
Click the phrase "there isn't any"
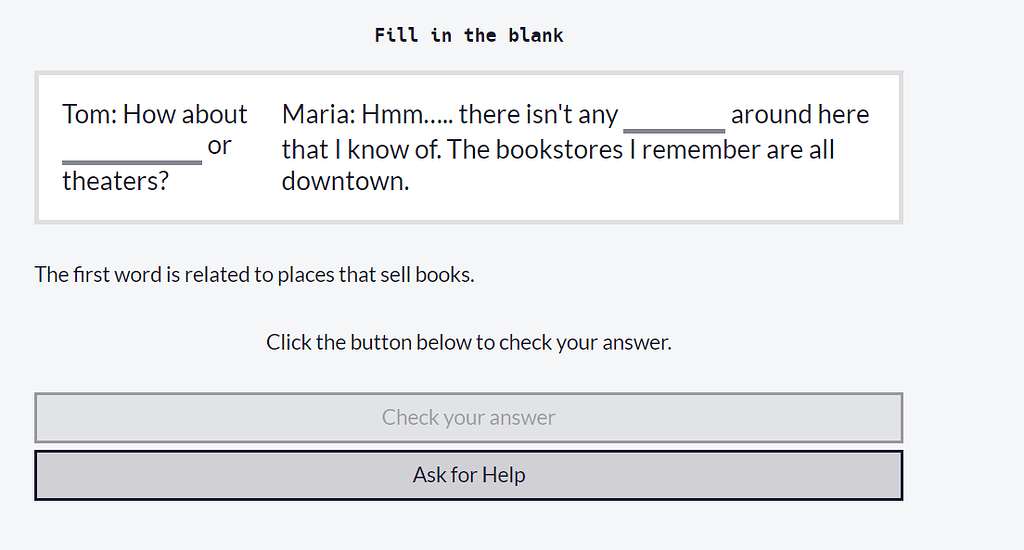(538, 114)
